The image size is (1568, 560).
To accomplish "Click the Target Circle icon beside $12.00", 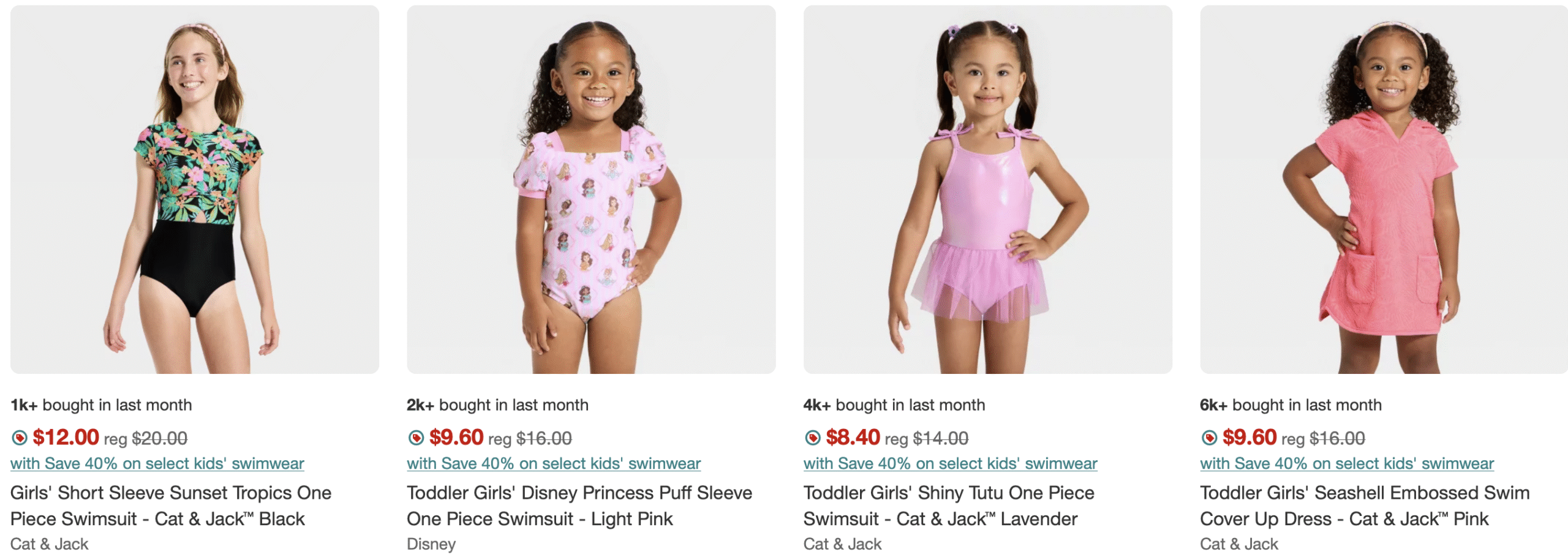I will pyautogui.click(x=20, y=438).
